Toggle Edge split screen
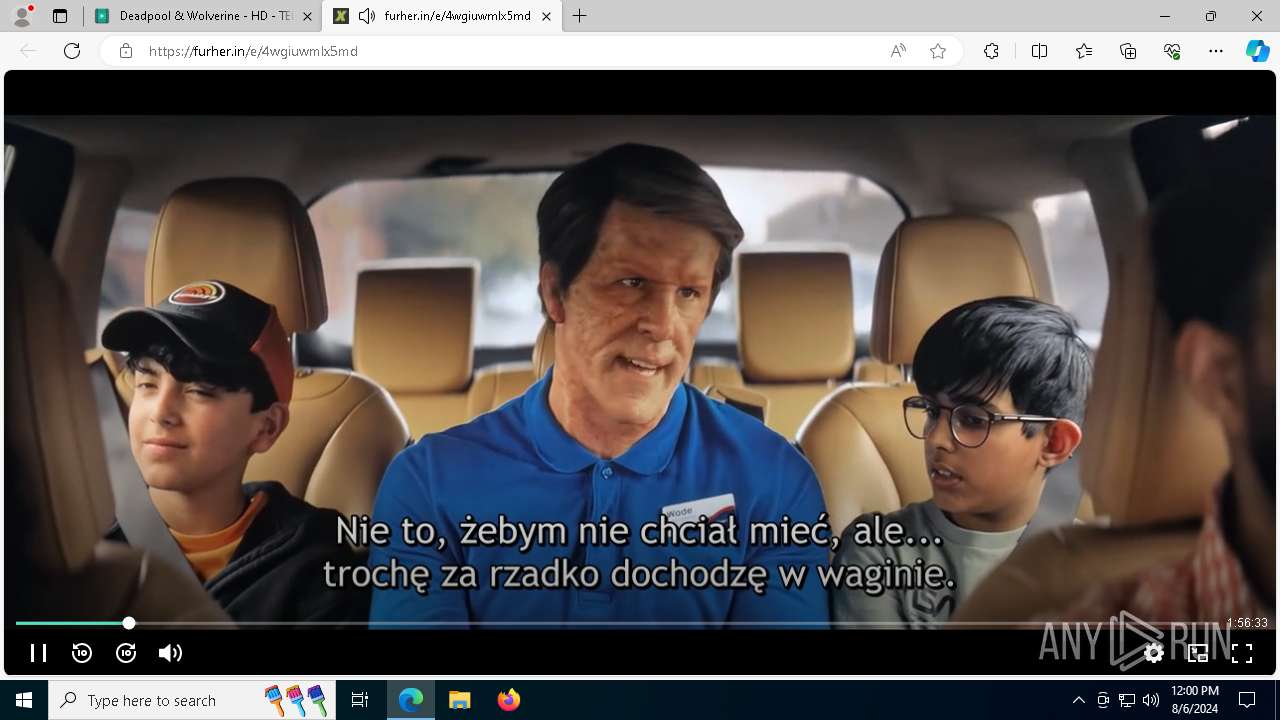The height and width of the screenshot is (720, 1280). 1039,51
